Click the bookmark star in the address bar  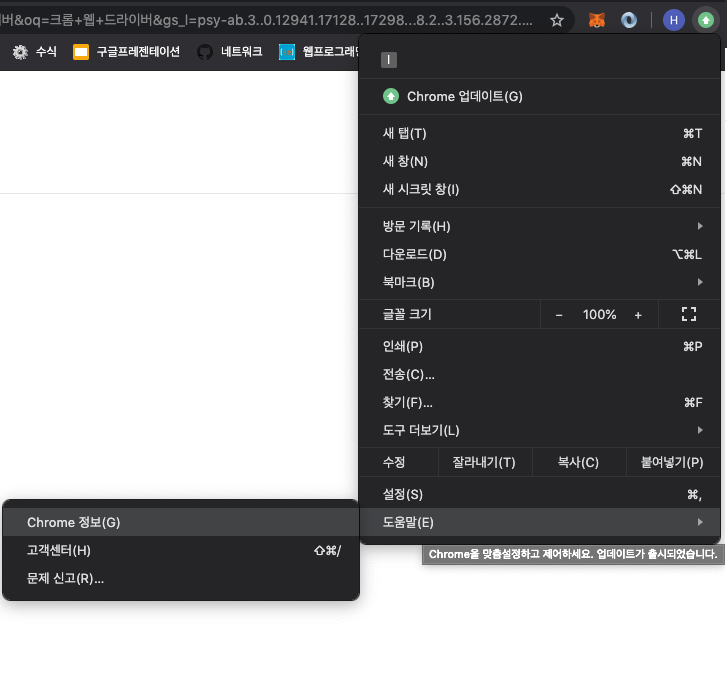(556, 20)
